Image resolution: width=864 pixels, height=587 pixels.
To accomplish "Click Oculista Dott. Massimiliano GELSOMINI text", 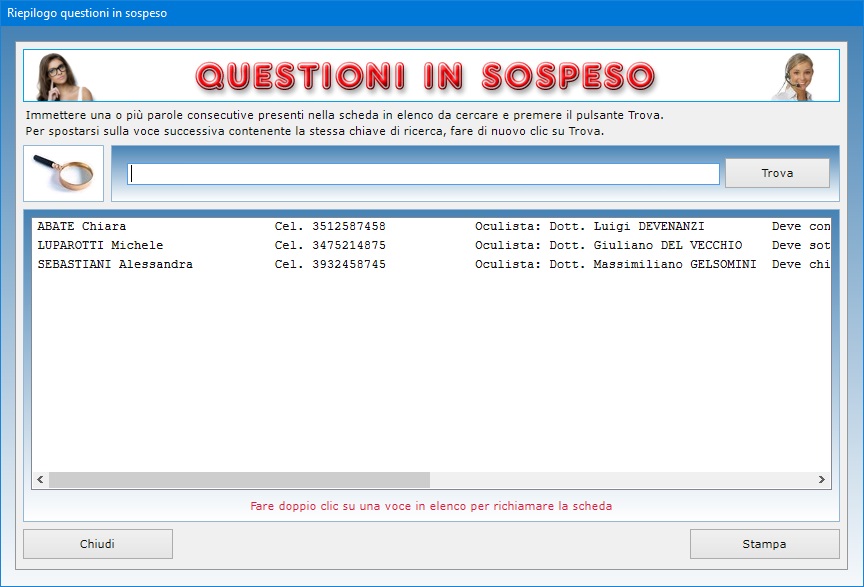I will click(615, 265).
